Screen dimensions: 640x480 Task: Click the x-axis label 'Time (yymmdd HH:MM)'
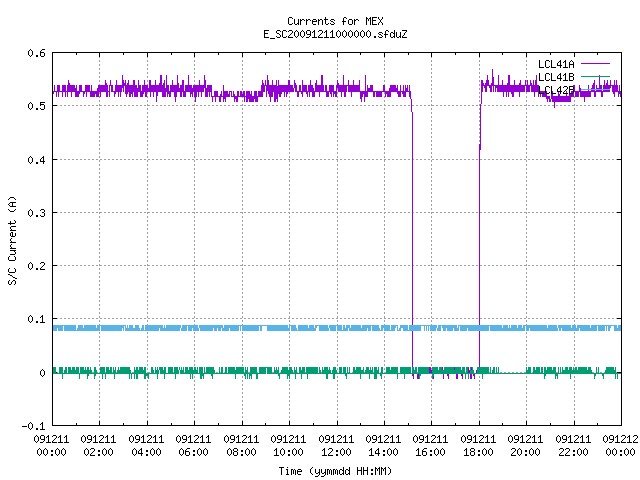[x=335, y=471]
